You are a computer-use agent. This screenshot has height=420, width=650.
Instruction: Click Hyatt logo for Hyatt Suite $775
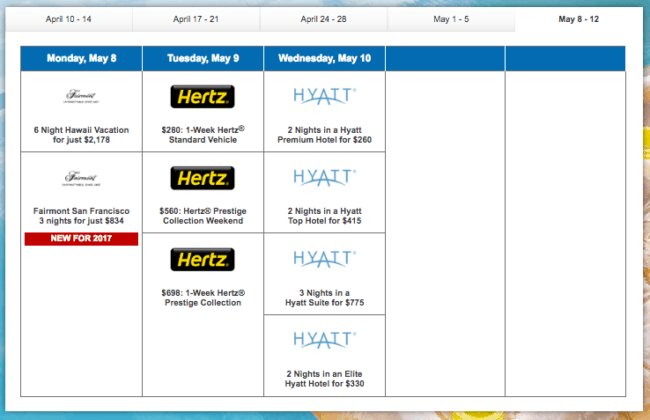pyautogui.click(x=325, y=259)
